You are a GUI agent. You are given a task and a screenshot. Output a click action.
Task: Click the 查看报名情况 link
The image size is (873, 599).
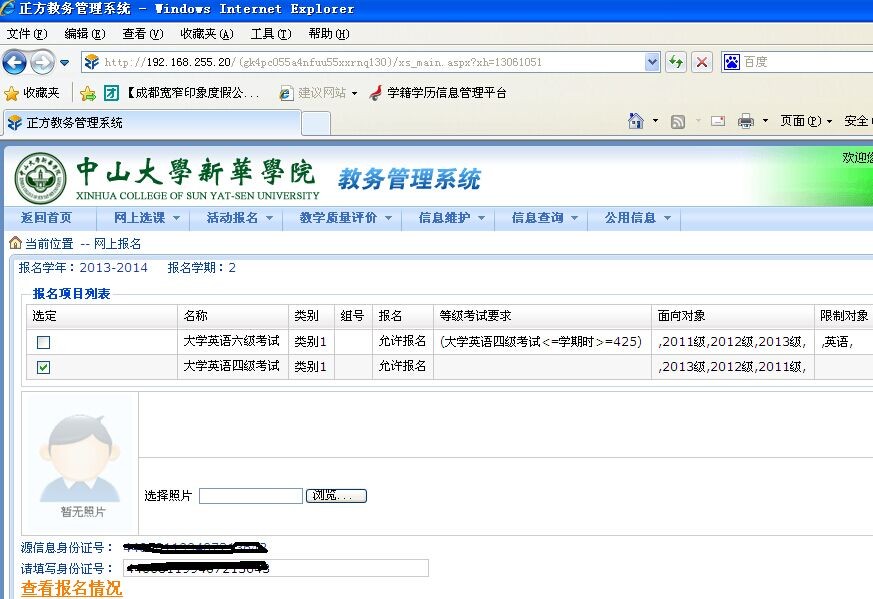tap(72, 589)
